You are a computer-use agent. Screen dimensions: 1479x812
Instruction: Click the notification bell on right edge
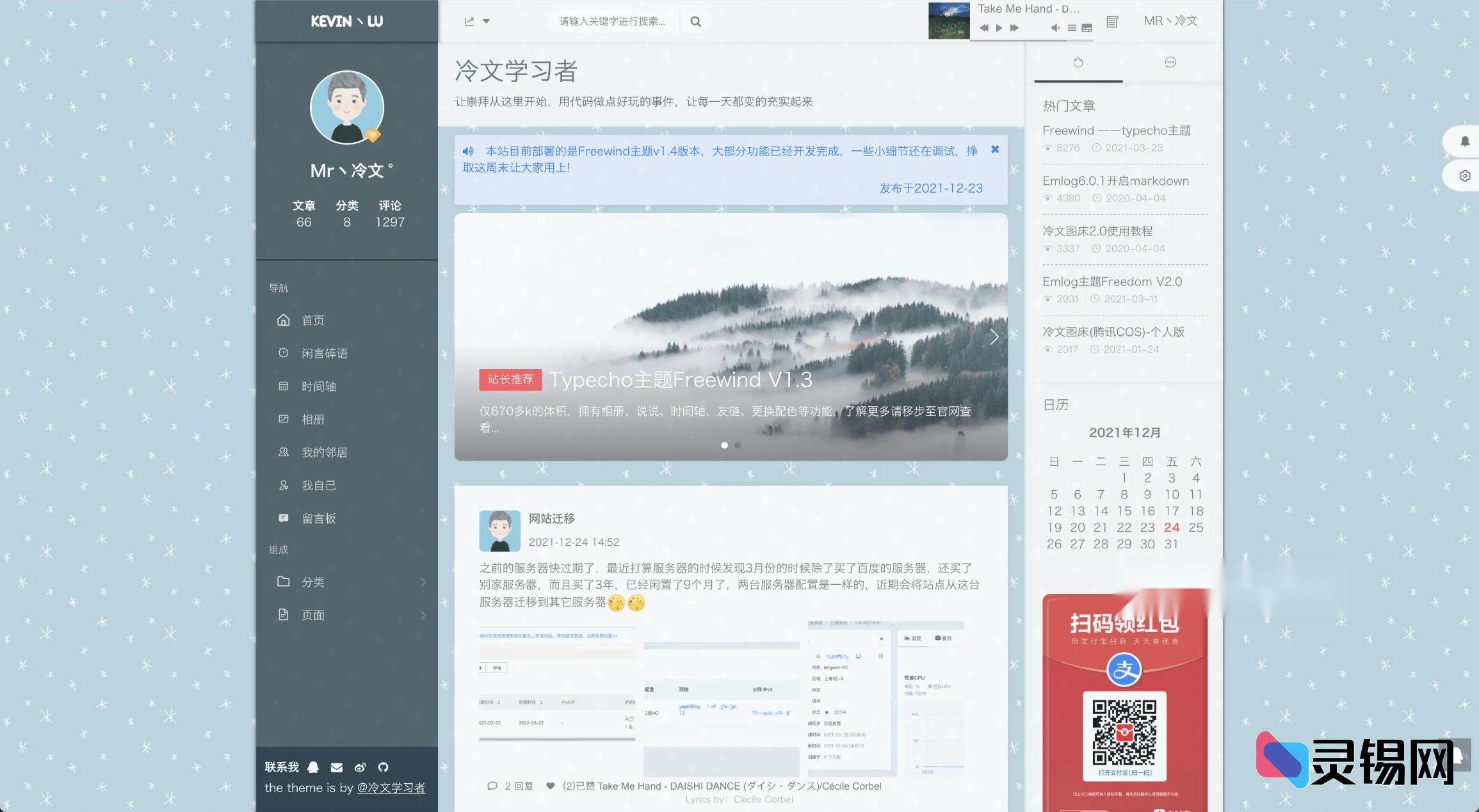pos(1466,141)
